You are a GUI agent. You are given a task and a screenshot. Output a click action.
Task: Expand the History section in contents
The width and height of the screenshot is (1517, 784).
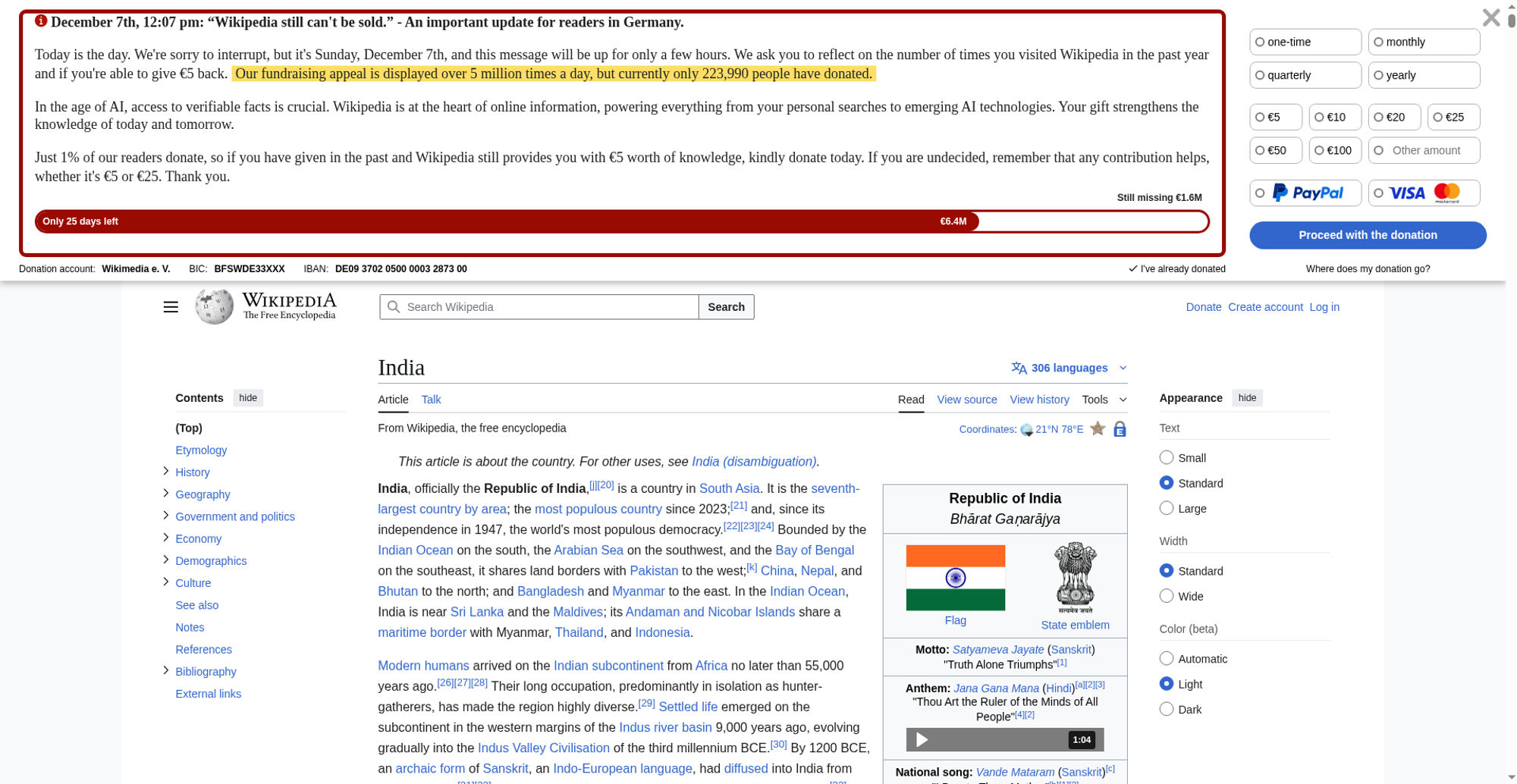(166, 472)
